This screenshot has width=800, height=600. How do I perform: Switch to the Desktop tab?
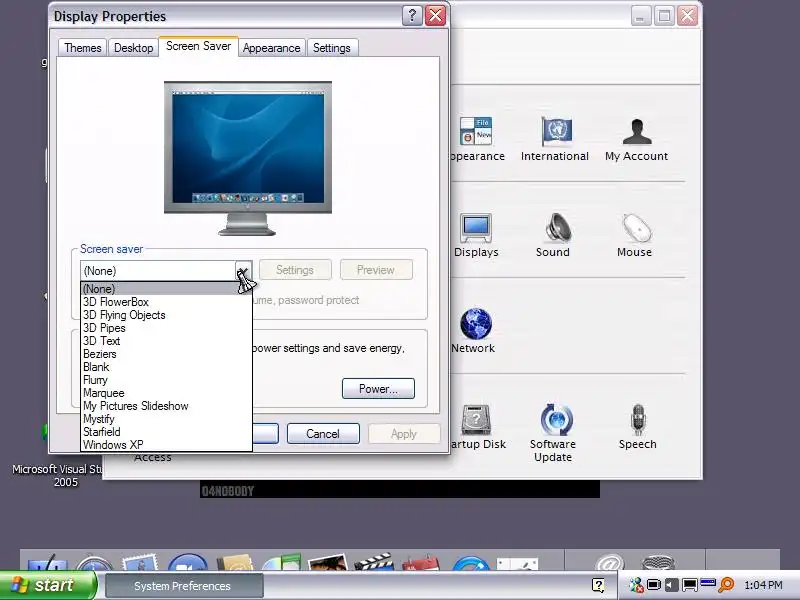(x=133, y=48)
